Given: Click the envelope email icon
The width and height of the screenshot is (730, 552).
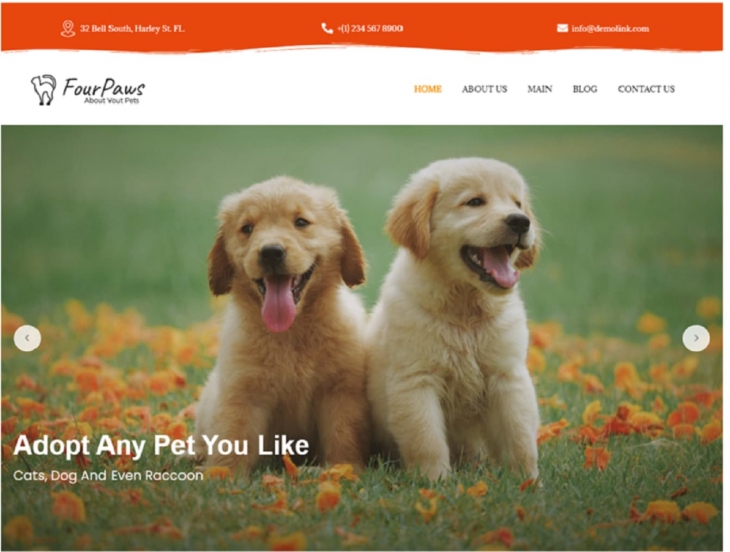Looking at the screenshot, I should [x=562, y=28].
